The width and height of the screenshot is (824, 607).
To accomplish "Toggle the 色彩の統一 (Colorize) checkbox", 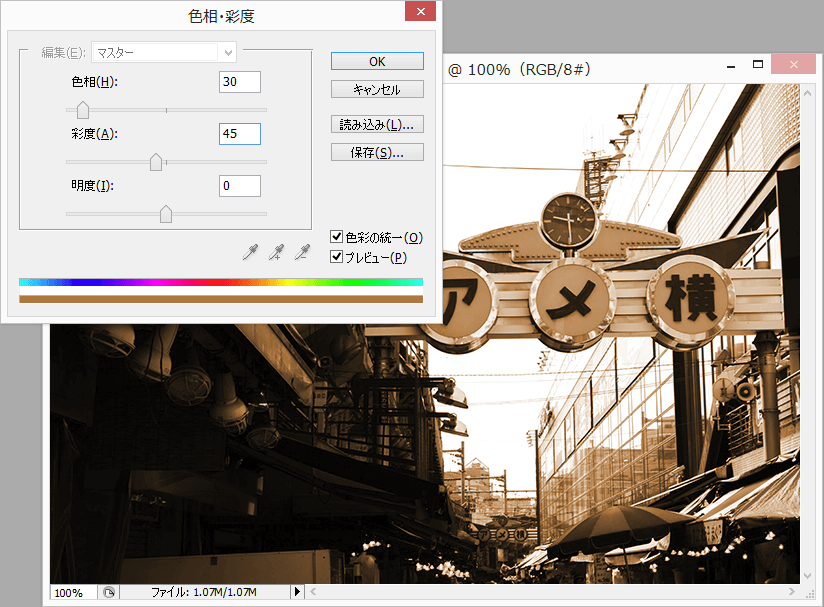I will click(336, 237).
